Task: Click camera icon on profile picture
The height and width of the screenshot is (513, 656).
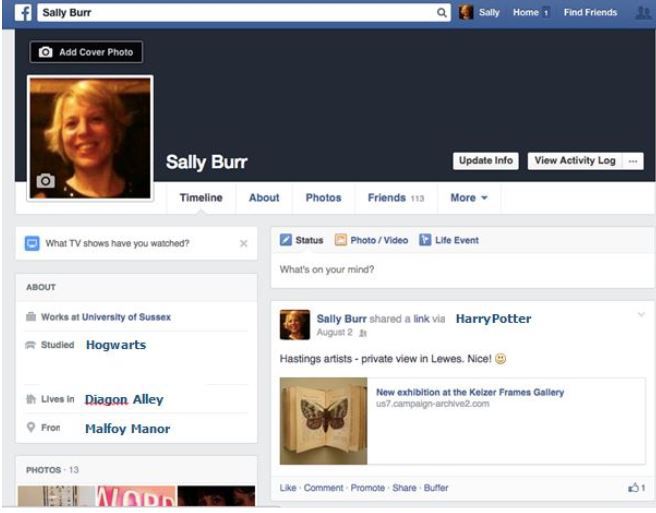Action: click(46, 181)
